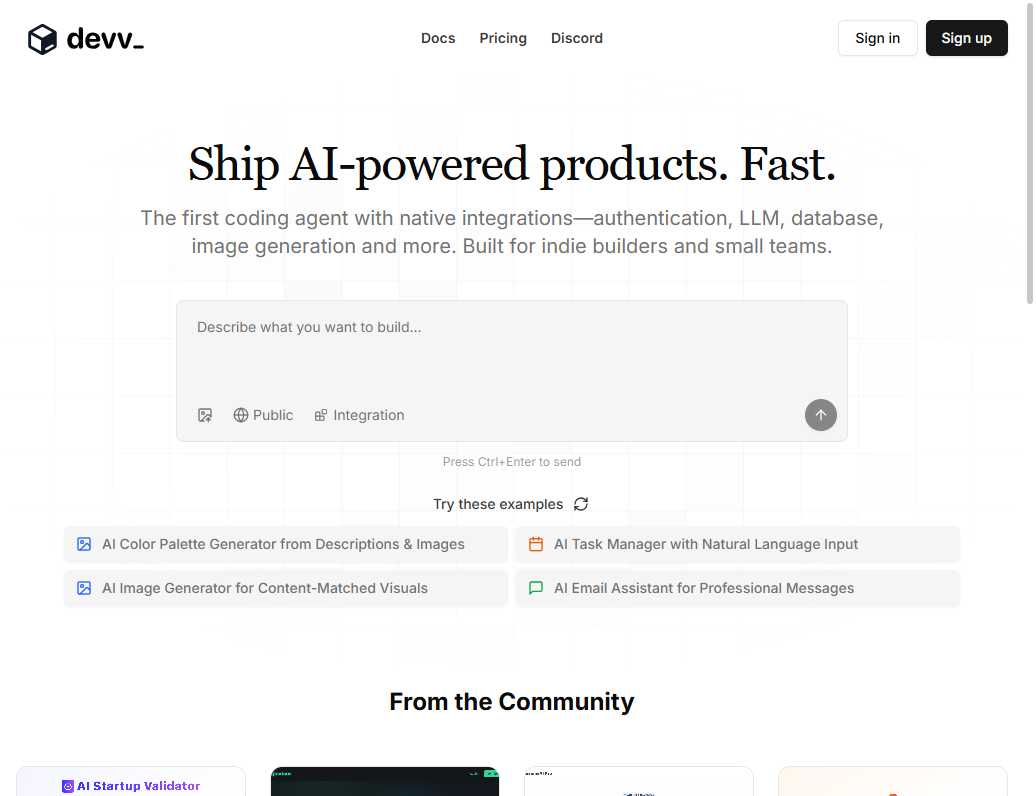Click the Sign up button
1036x796 pixels.
tap(966, 38)
